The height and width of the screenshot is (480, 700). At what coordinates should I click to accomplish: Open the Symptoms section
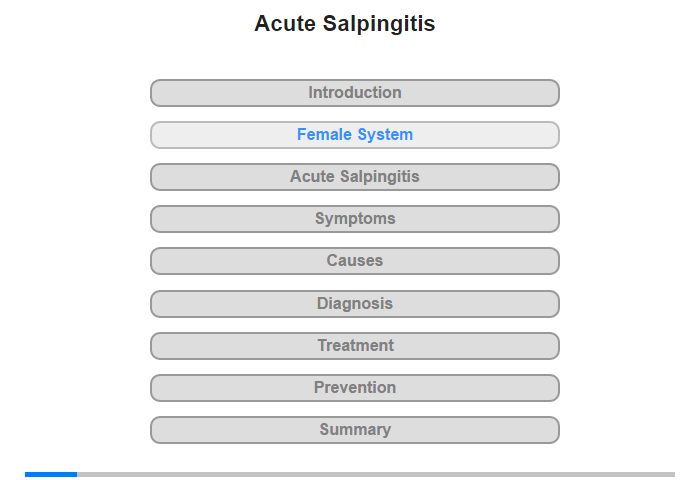click(x=355, y=219)
